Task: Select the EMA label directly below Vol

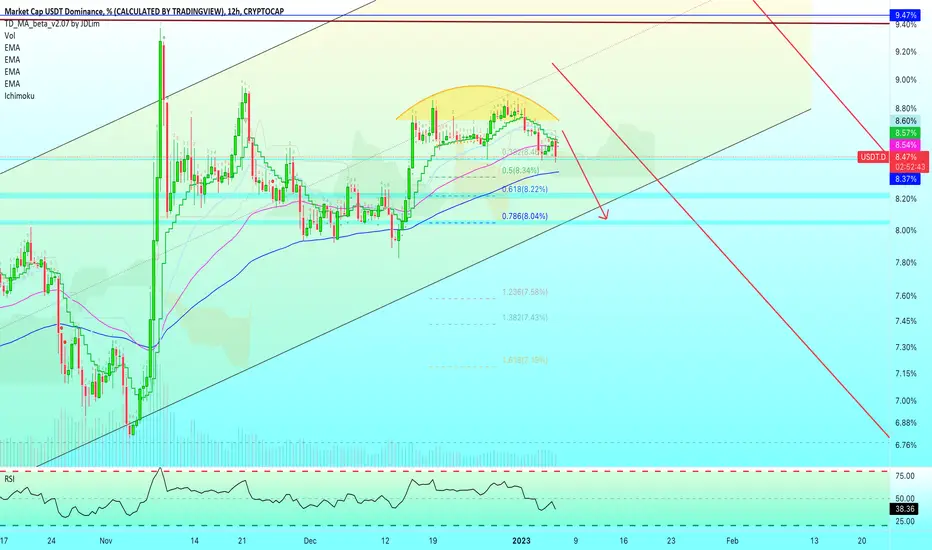Action: click(x=12, y=48)
